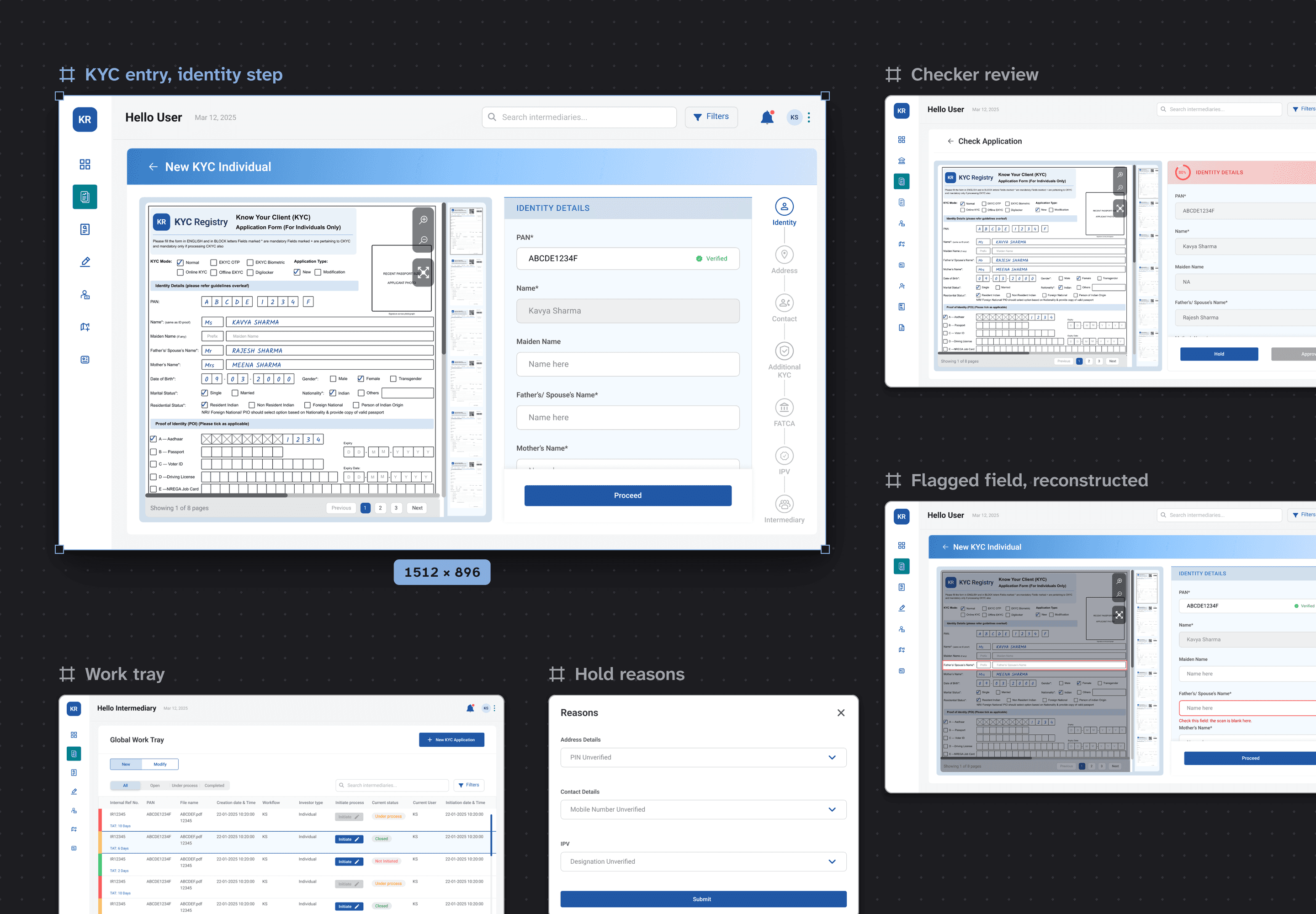
Task: Expand KYC entry document to fullscreen
Action: click(x=423, y=272)
